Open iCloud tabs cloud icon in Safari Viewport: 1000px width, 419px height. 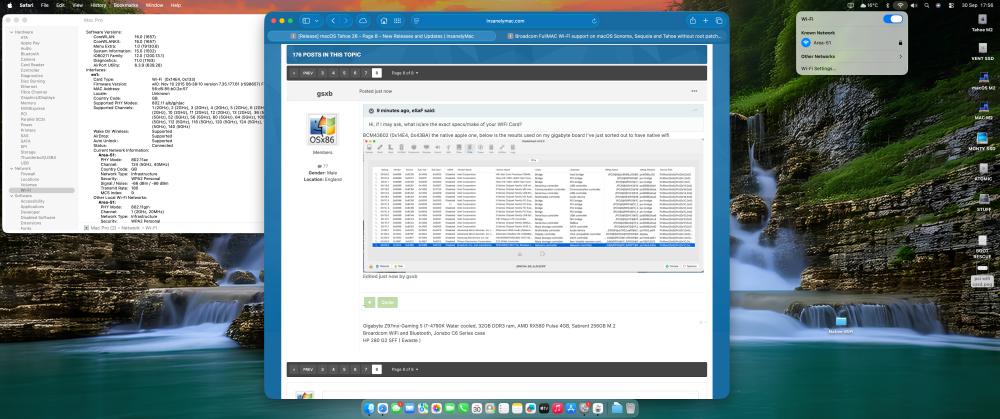pyautogui.click(x=364, y=20)
